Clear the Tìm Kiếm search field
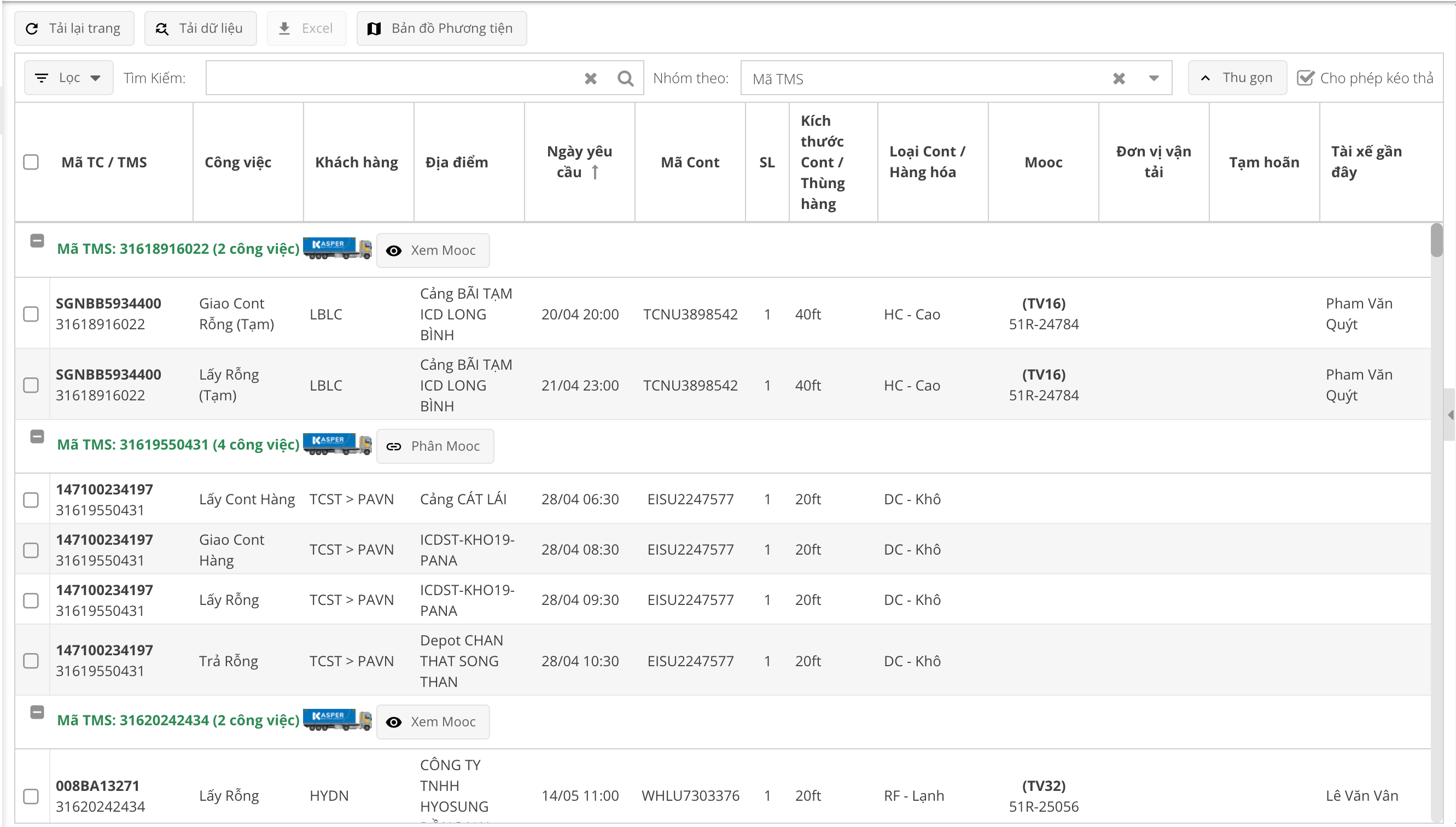This screenshot has width=1456, height=827. pyautogui.click(x=591, y=78)
